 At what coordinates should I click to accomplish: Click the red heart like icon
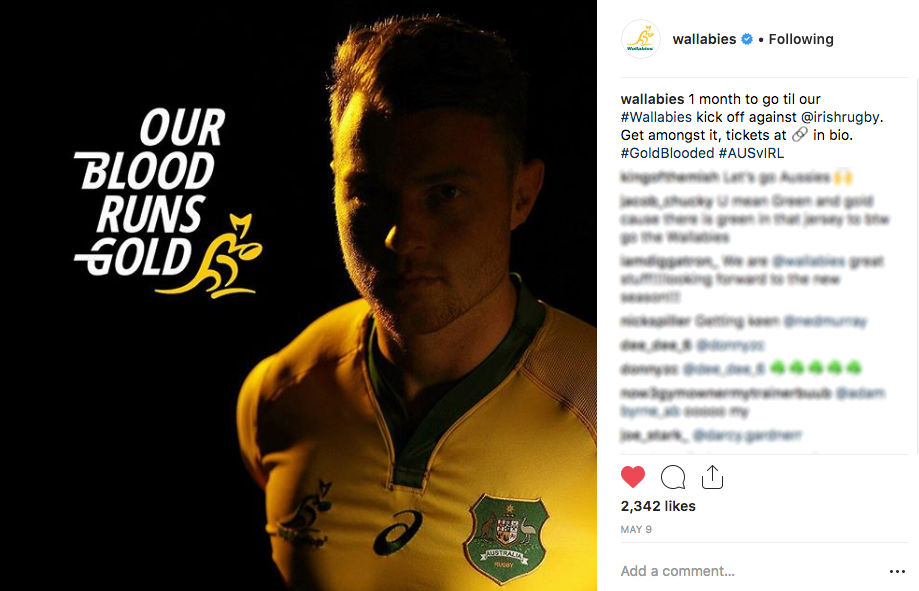[632, 477]
